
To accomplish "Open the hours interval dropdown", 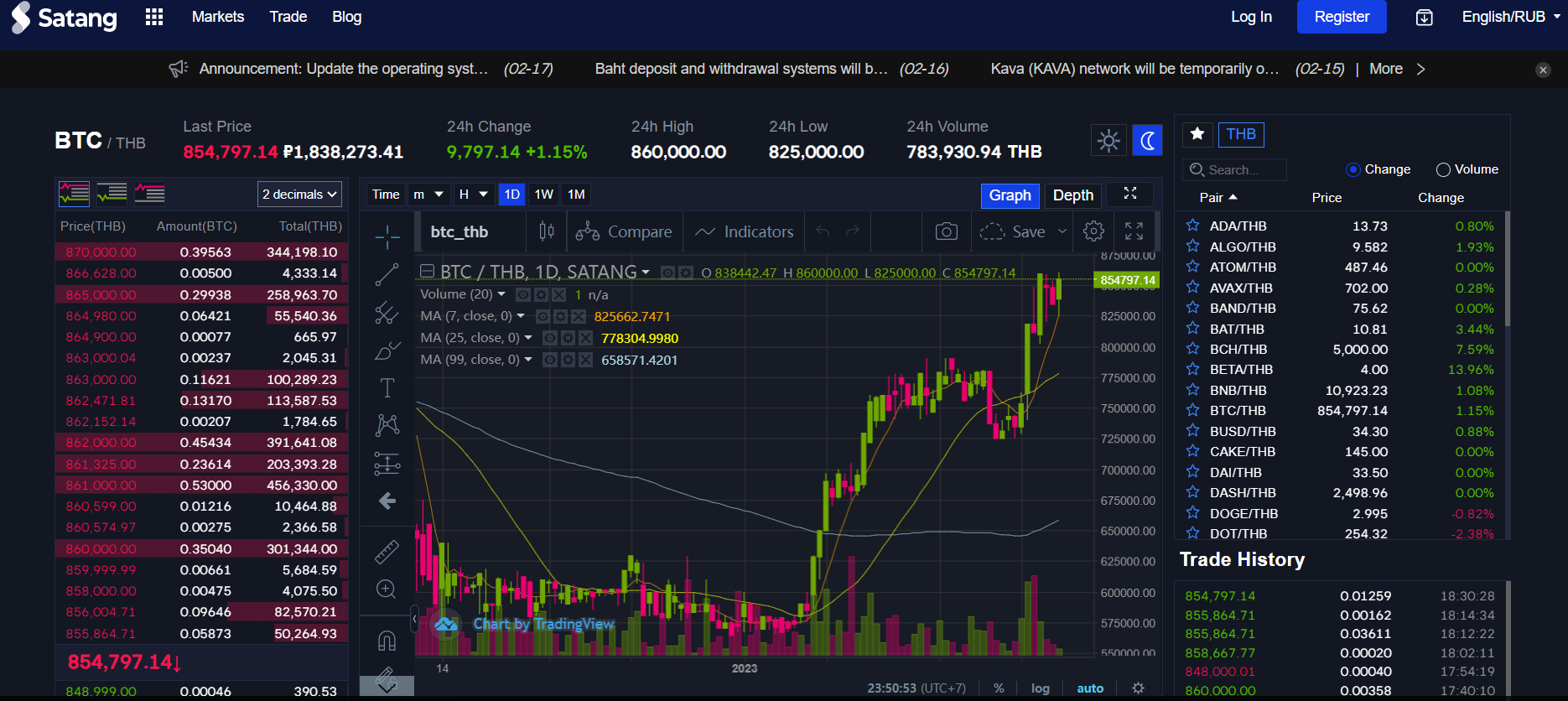I will point(473,195).
